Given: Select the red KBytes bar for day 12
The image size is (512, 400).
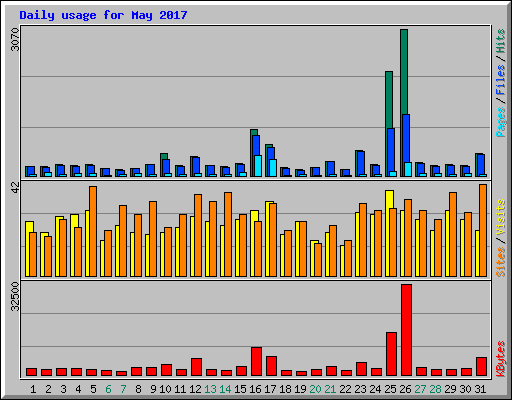Looking at the screenshot, I should [196, 367].
